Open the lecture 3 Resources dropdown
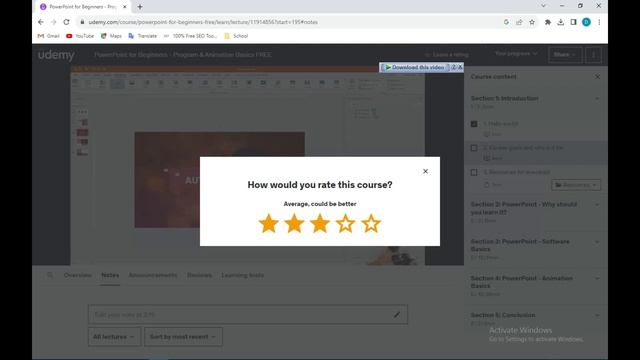The height and width of the screenshot is (360, 640). point(576,185)
